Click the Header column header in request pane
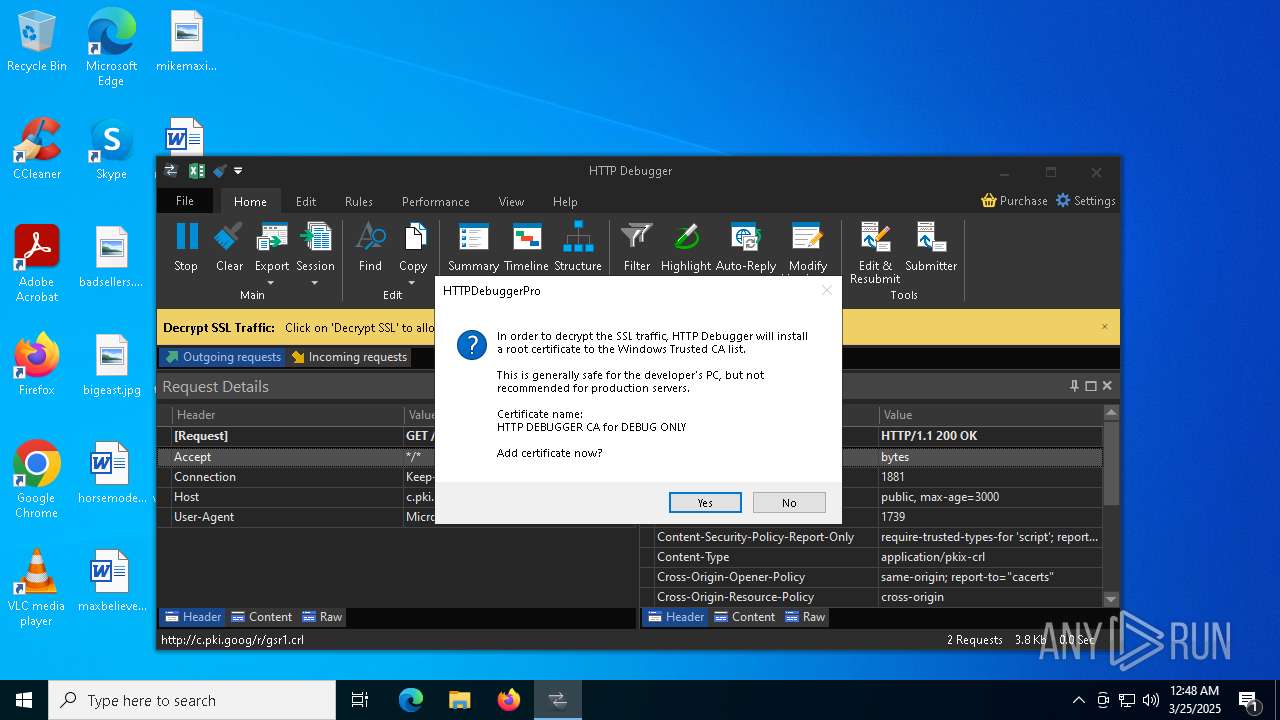Screen dimensions: 1280x720 (288, 414)
